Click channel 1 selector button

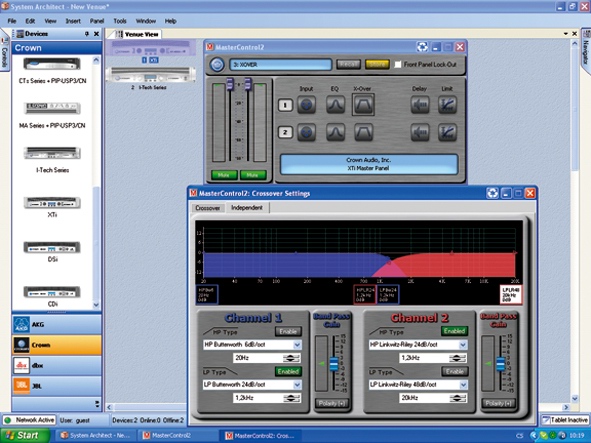pos(285,105)
